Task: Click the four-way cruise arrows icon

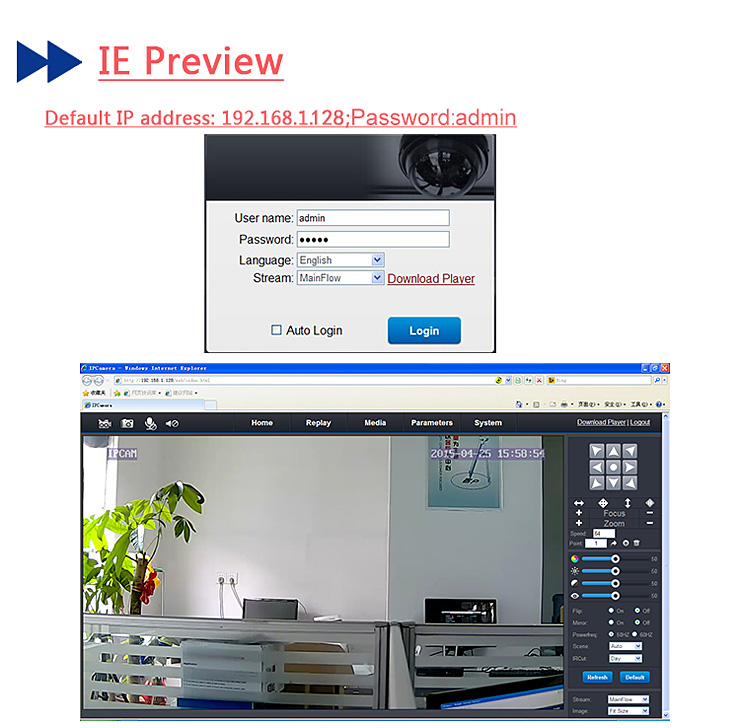Action: click(603, 503)
